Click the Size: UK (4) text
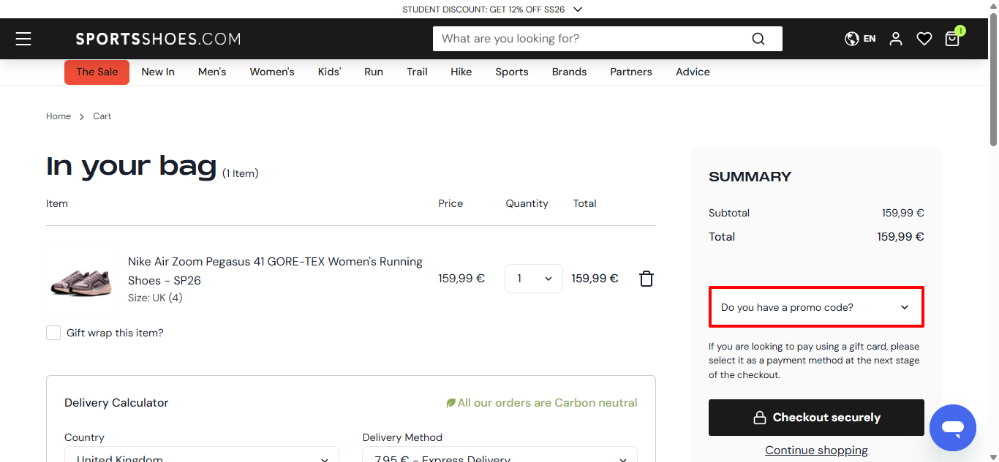Image resolution: width=999 pixels, height=462 pixels. (x=155, y=298)
